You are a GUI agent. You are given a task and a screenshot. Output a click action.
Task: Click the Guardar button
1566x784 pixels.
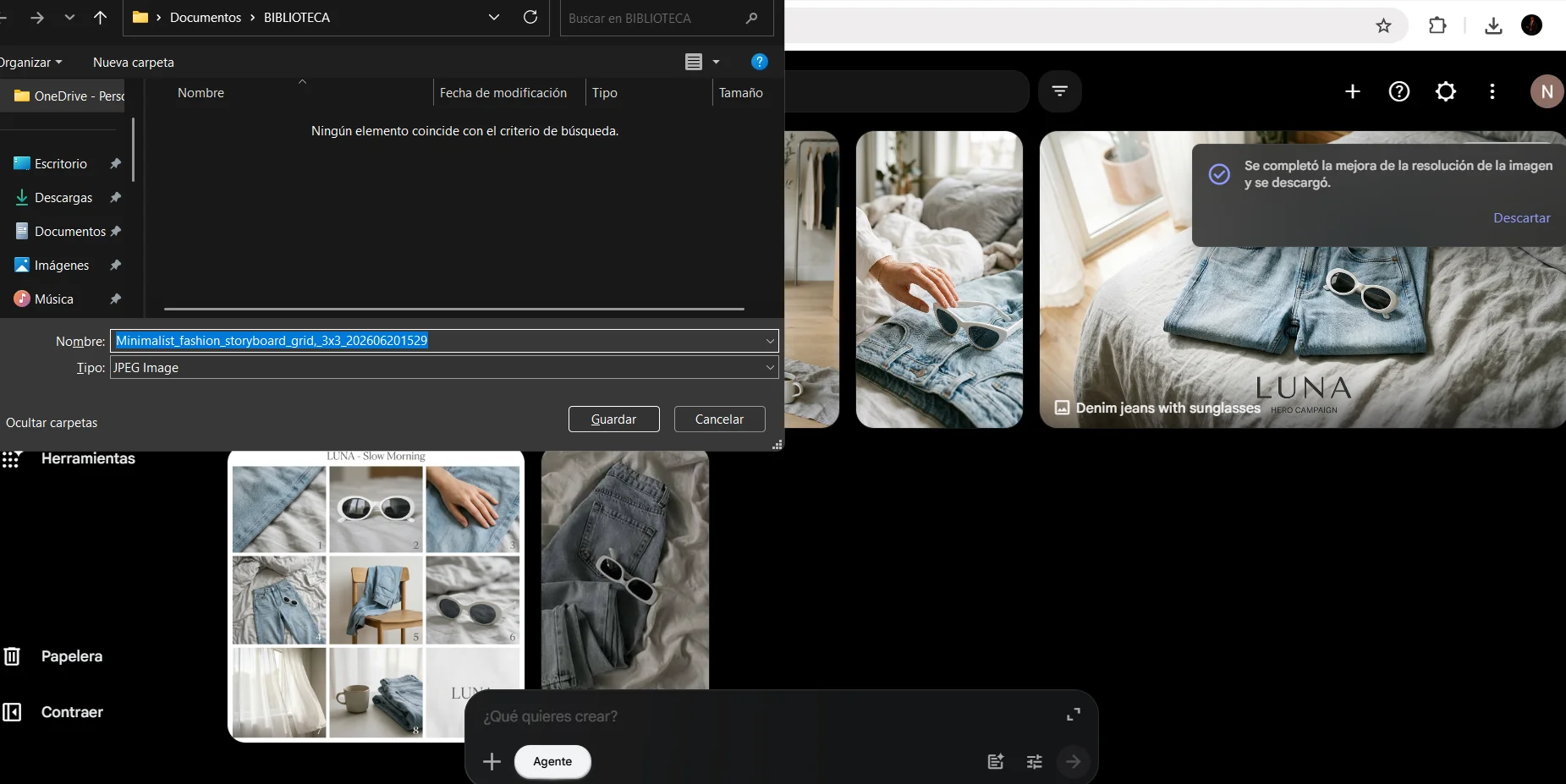(x=613, y=419)
